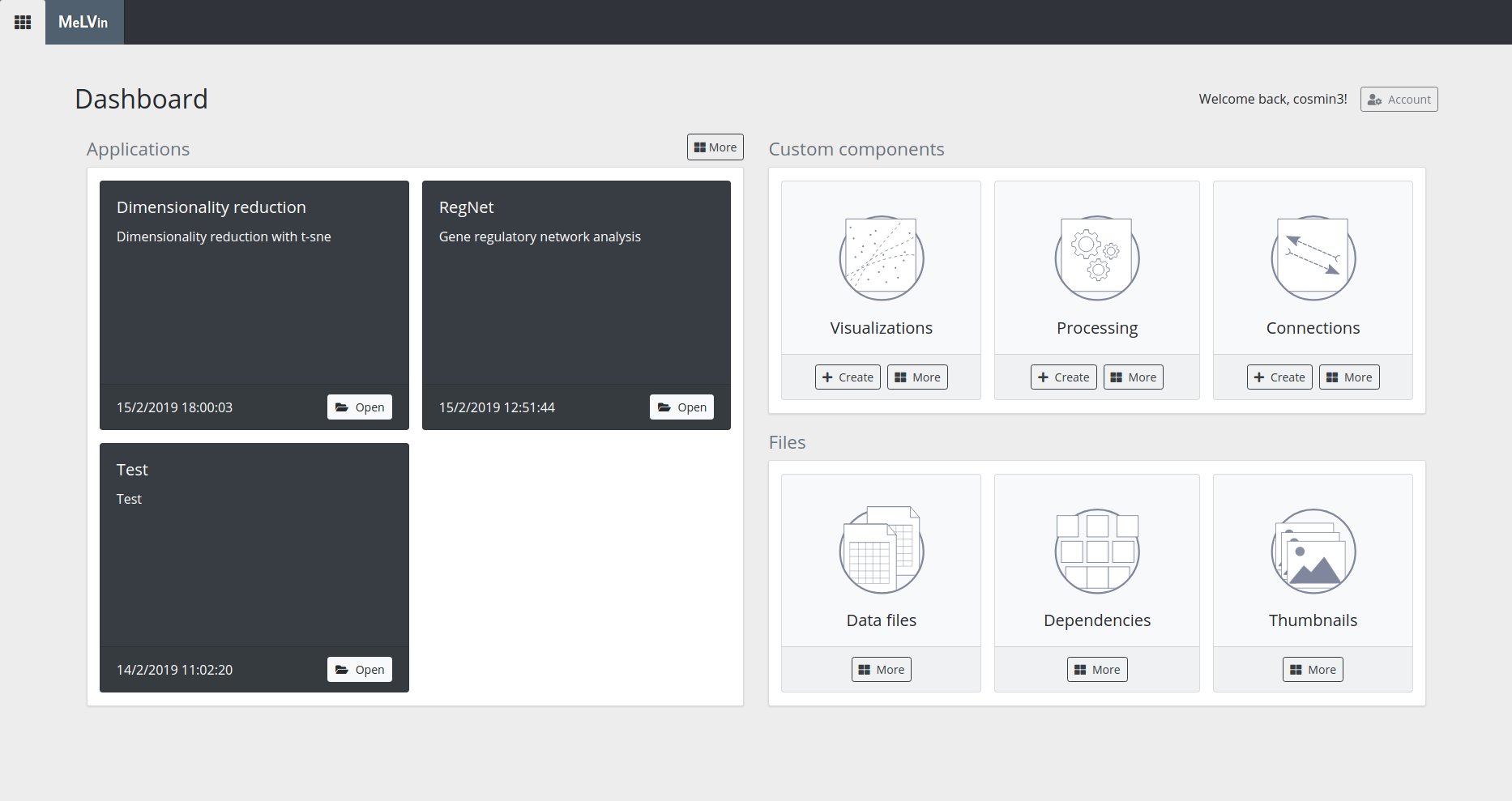This screenshot has width=1512, height=801.
Task: Click the MeLVin tab in header
Action: pyautogui.click(x=83, y=22)
